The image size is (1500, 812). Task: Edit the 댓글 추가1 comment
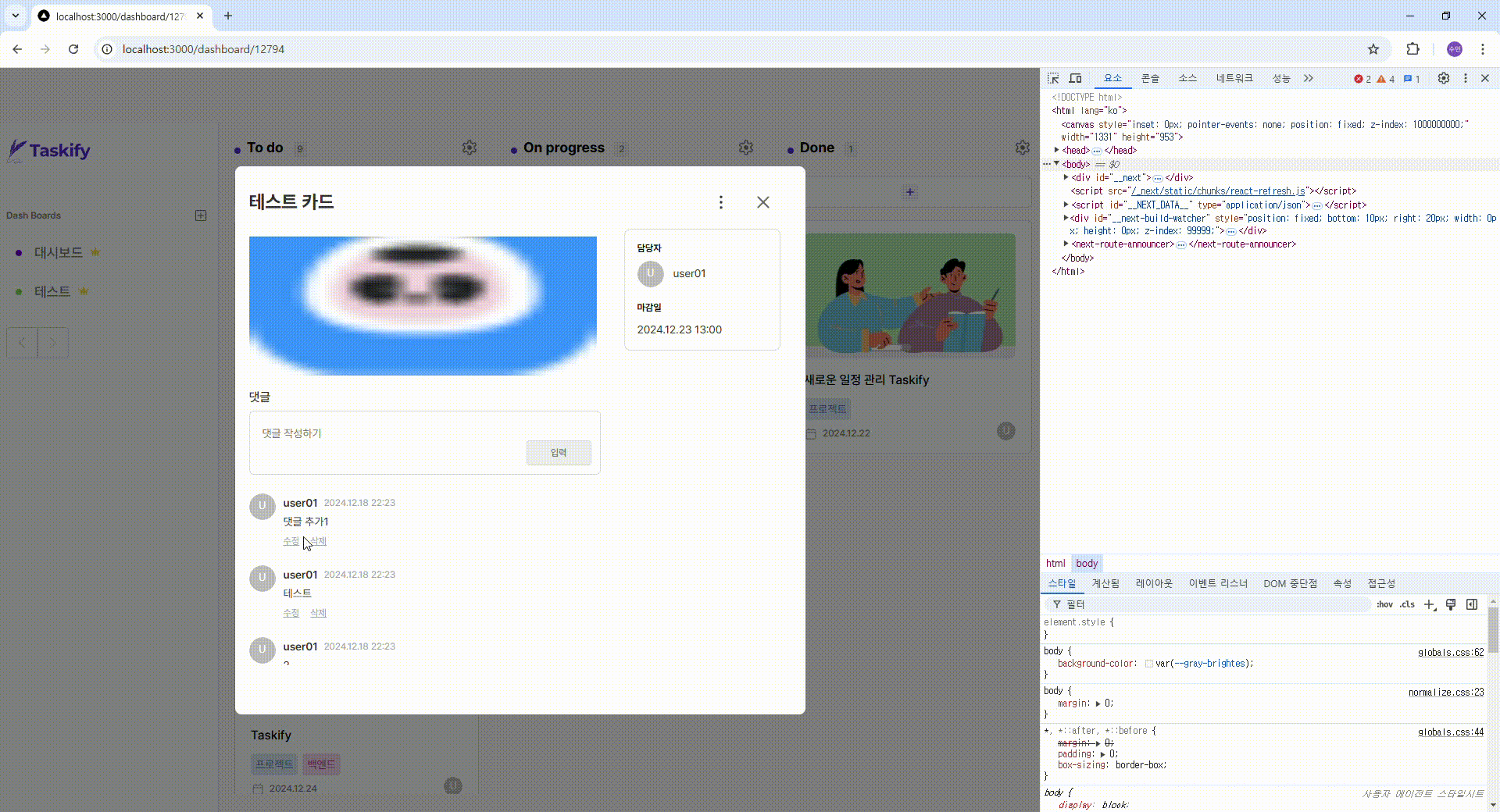pos(291,541)
